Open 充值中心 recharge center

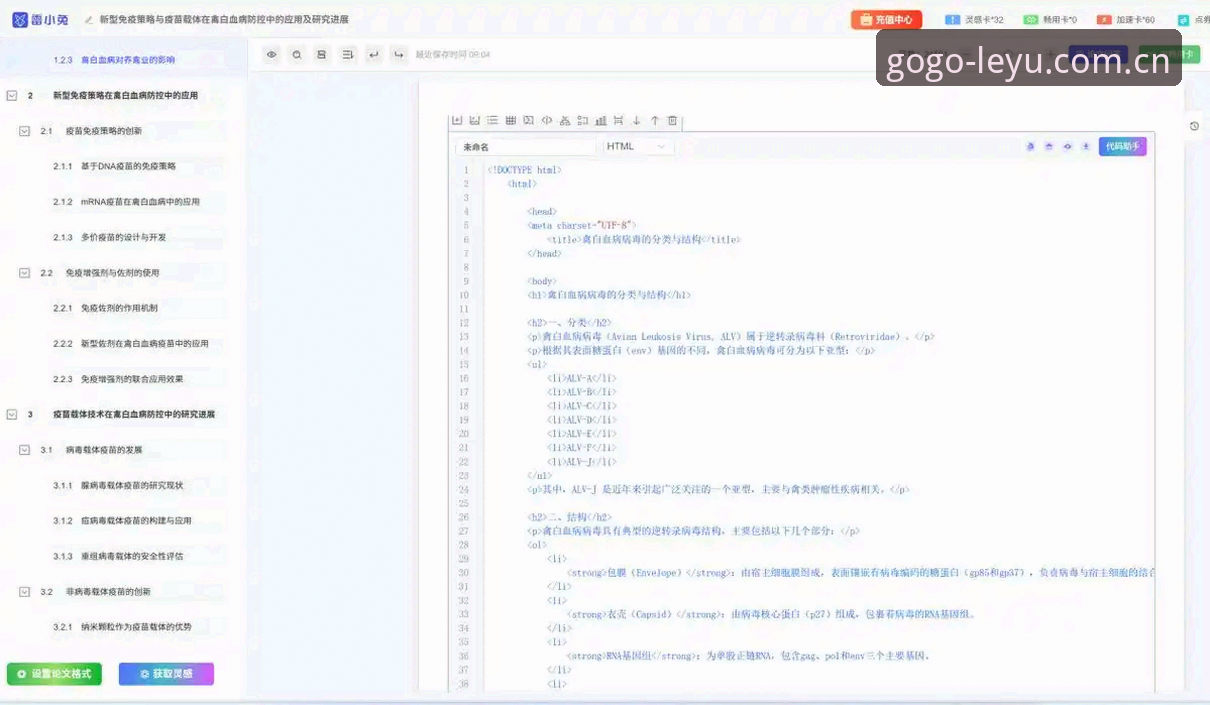[x=886, y=19]
